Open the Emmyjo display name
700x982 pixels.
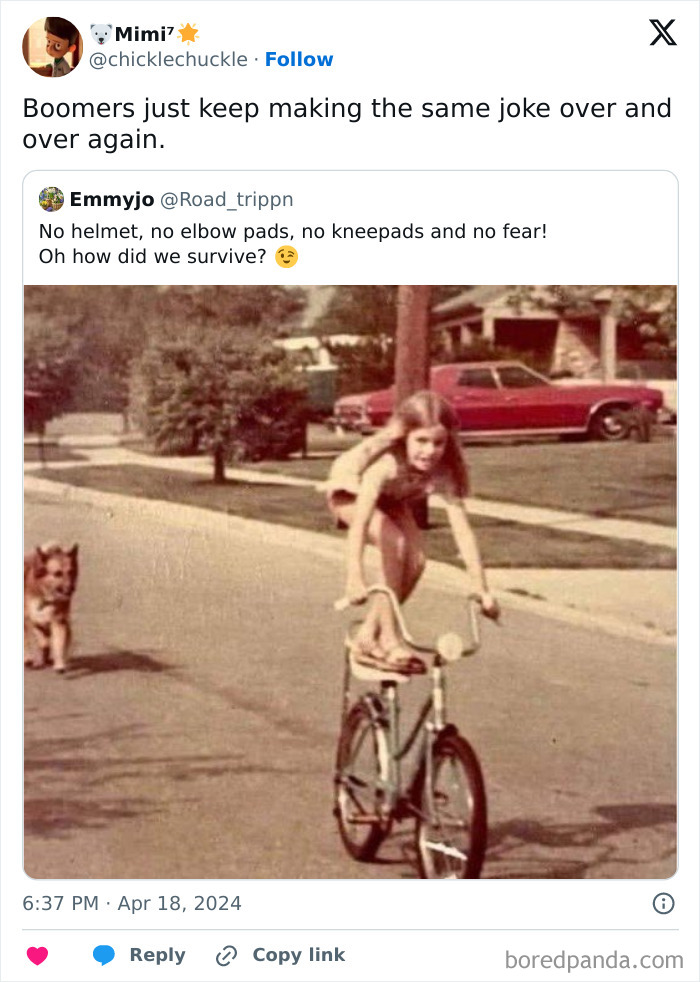[x=111, y=199]
